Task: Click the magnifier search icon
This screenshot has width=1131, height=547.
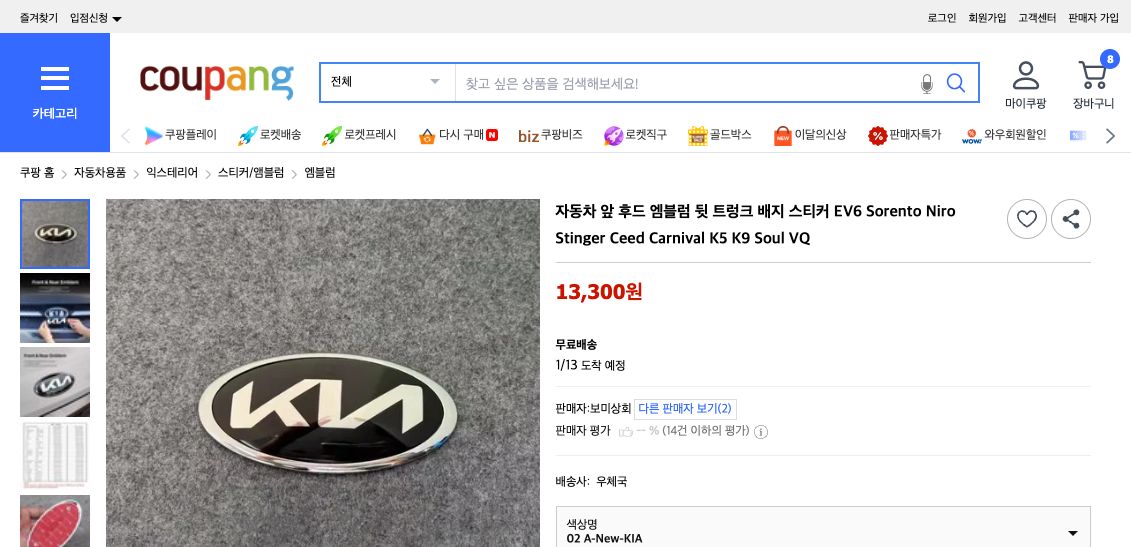Action: pyautogui.click(x=956, y=83)
